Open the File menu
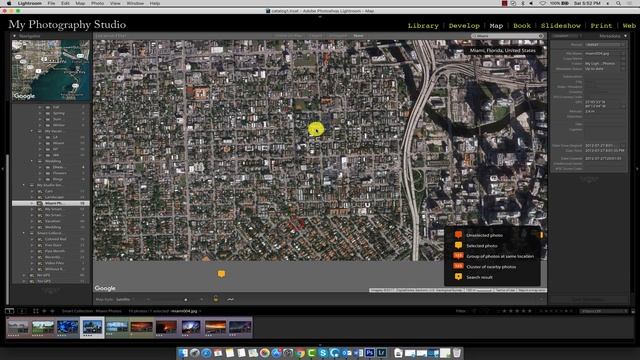 coord(51,3)
